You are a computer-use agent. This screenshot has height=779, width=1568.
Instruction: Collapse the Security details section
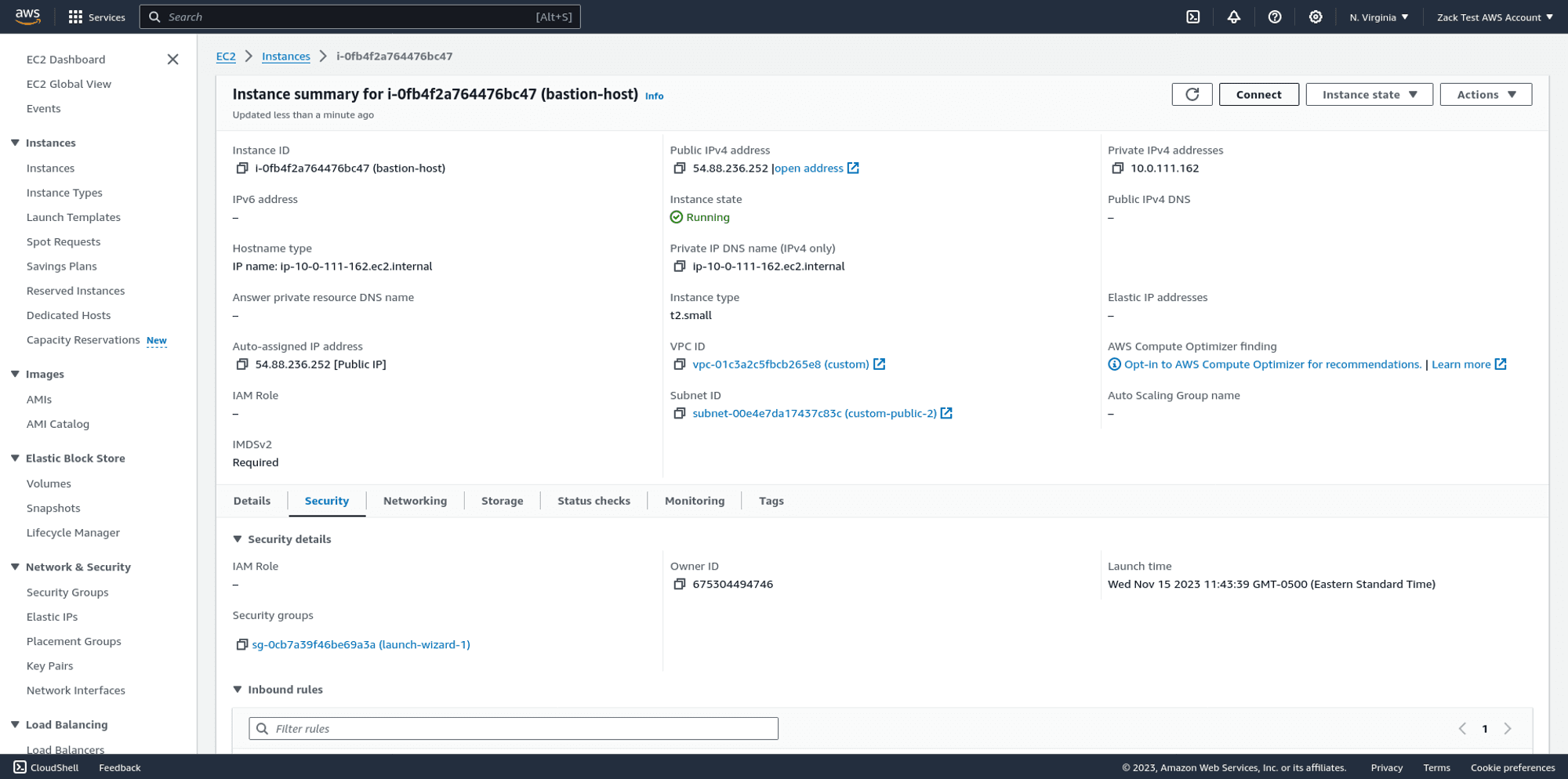[x=238, y=539]
